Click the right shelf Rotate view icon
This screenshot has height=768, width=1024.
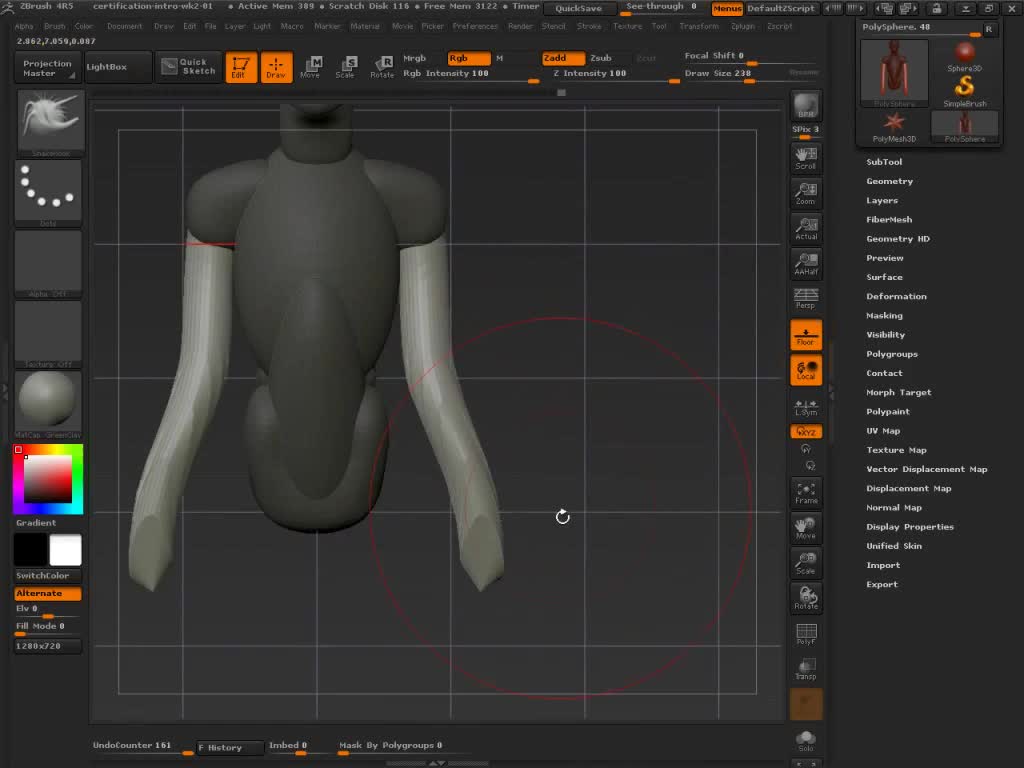(806, 600)
